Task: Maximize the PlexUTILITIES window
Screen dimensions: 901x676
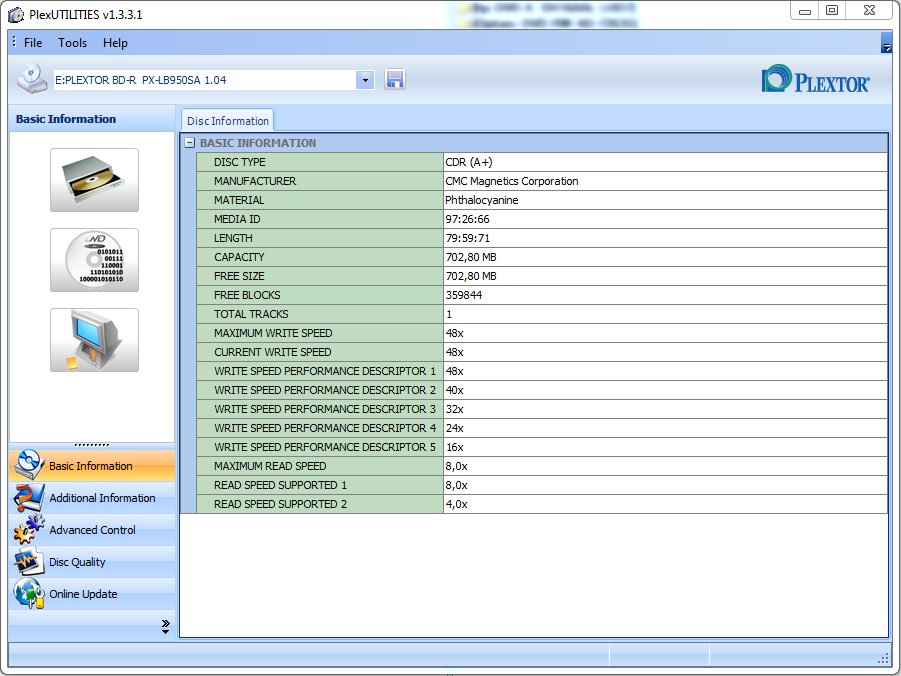Action: click(831, 10)
